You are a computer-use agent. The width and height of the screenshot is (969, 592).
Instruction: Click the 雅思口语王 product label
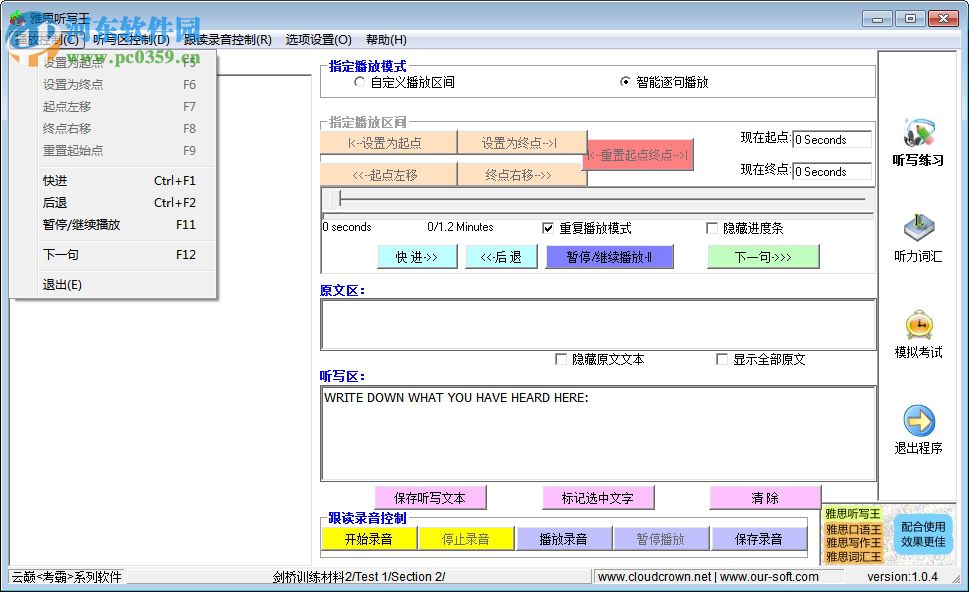pyautogui.click(x=853, y=529)
